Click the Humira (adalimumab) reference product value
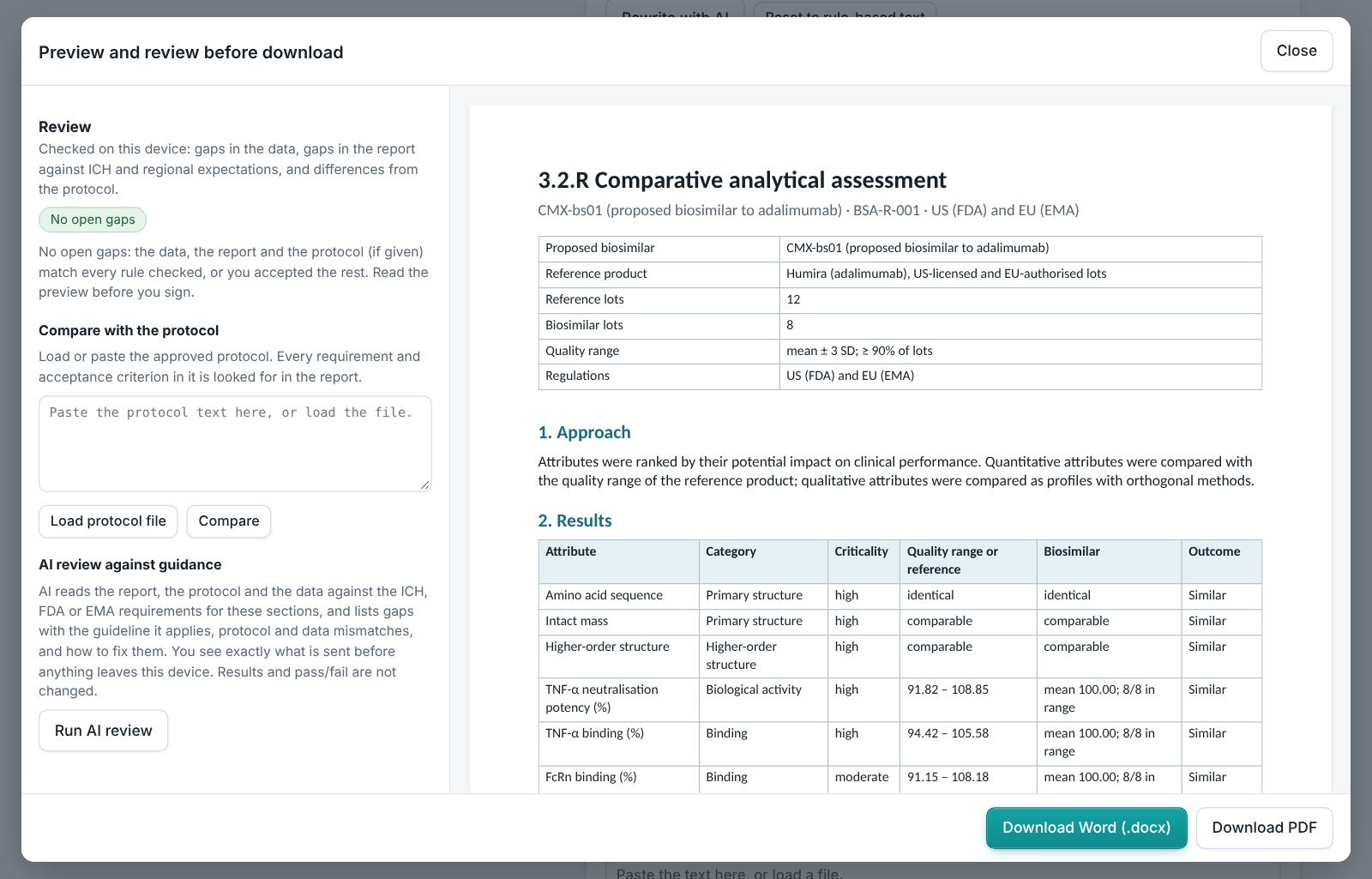Screen dimensions: 1372x879 (1020, 274)
